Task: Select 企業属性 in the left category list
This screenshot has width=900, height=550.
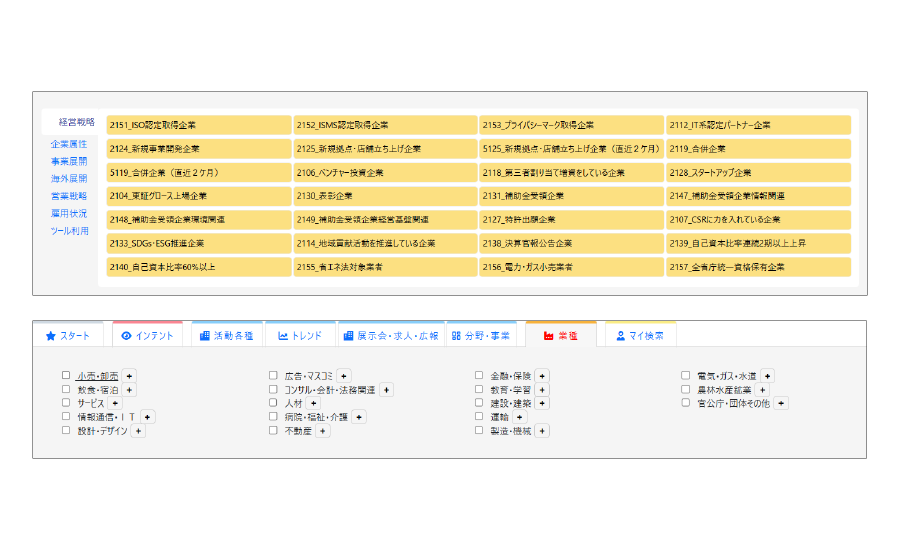Action: coord(69,144)
